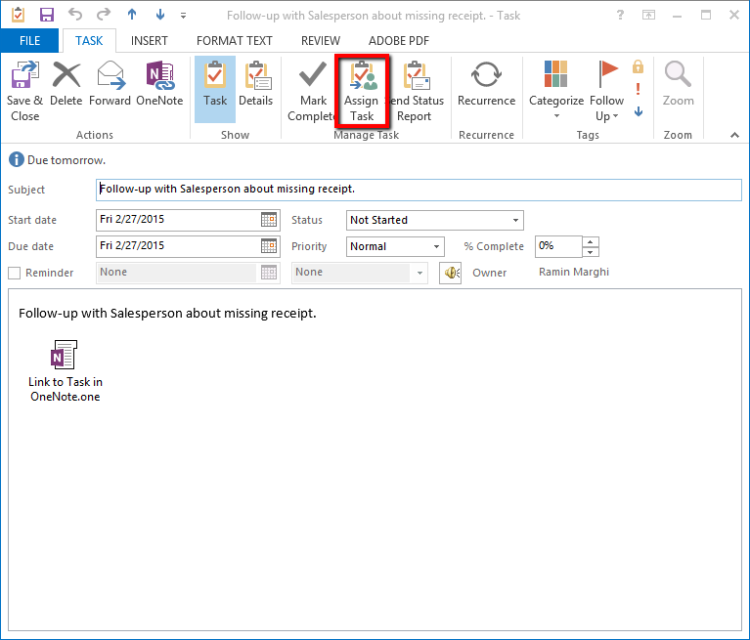
Task: Click the Assign Task icon
Action: [x=362, y=91]
